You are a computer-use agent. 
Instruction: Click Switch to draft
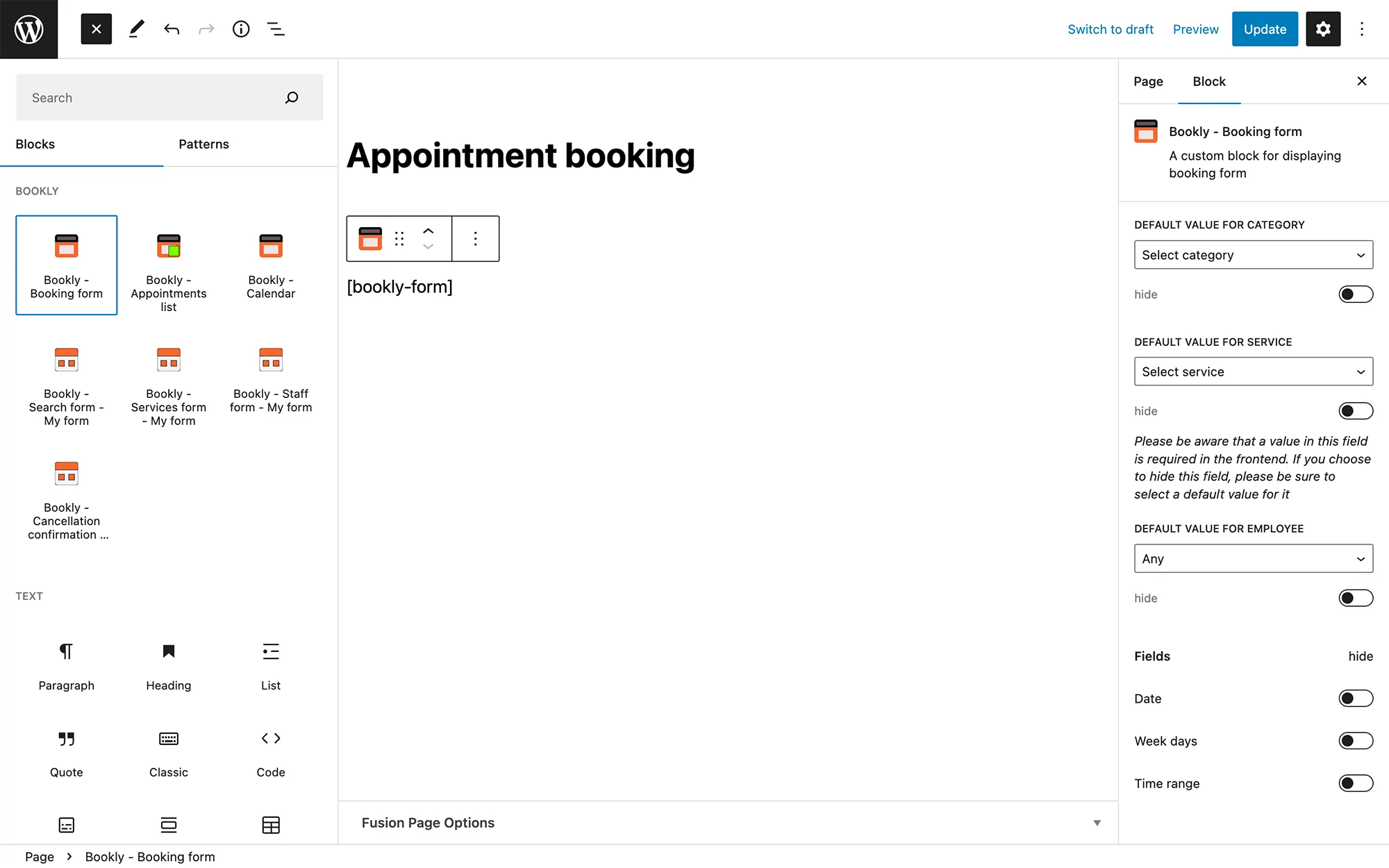(x=1111, y=29)
